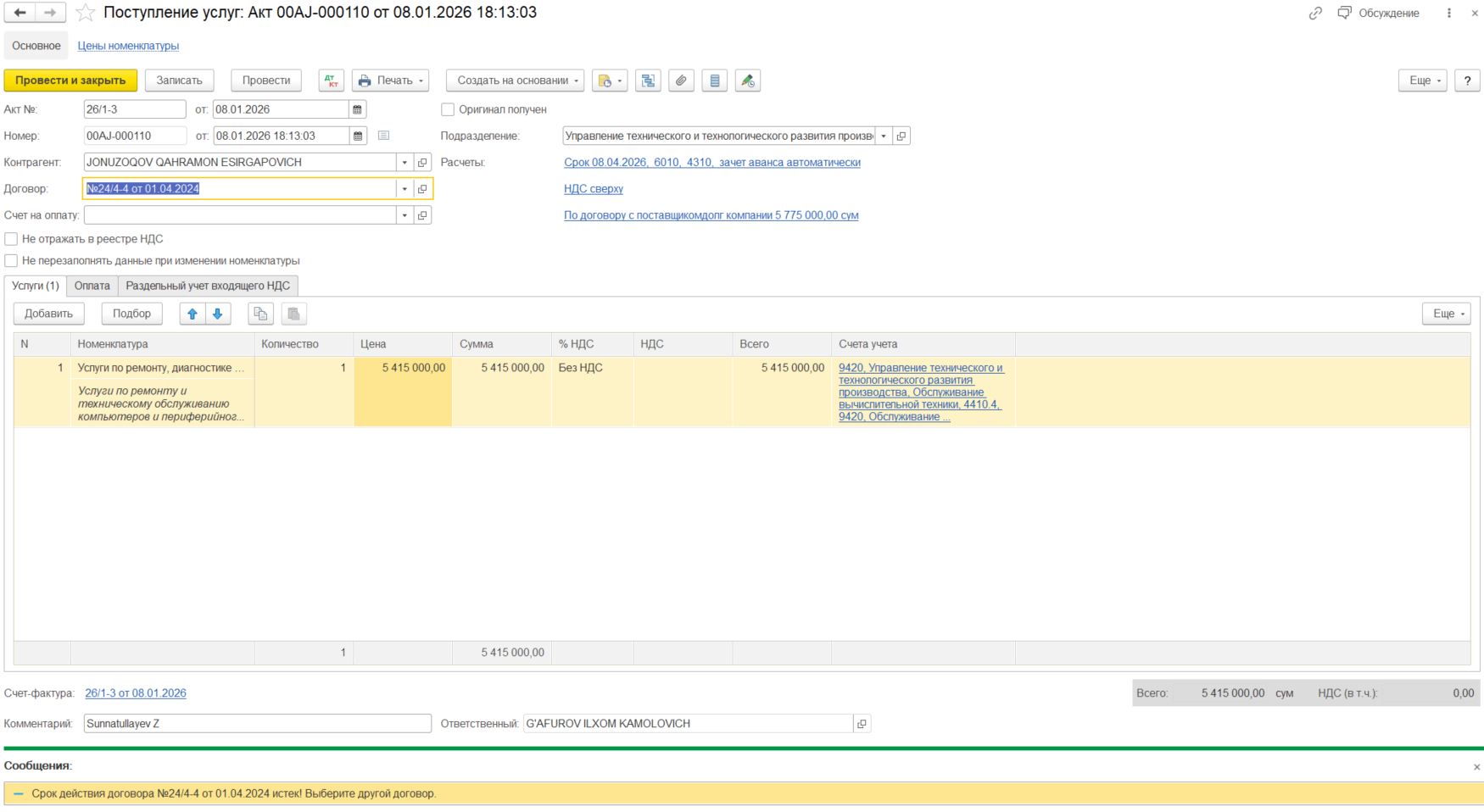The width and height of the screenshot is (1484, 812).
Task: Open the Подразделение record form
Action: (x=901, y=136)
